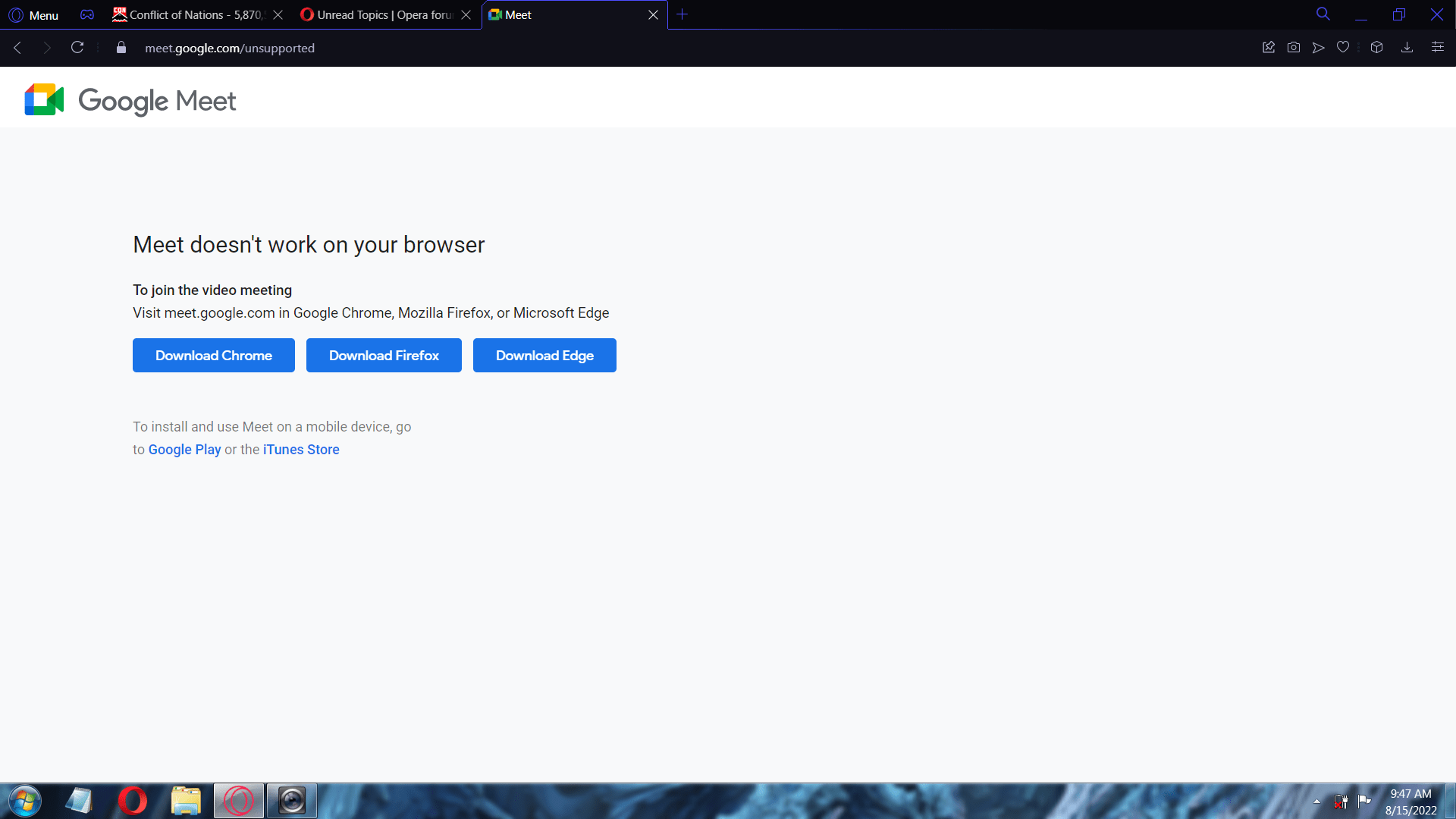Click the site security padlock icon

coord(121,48)
